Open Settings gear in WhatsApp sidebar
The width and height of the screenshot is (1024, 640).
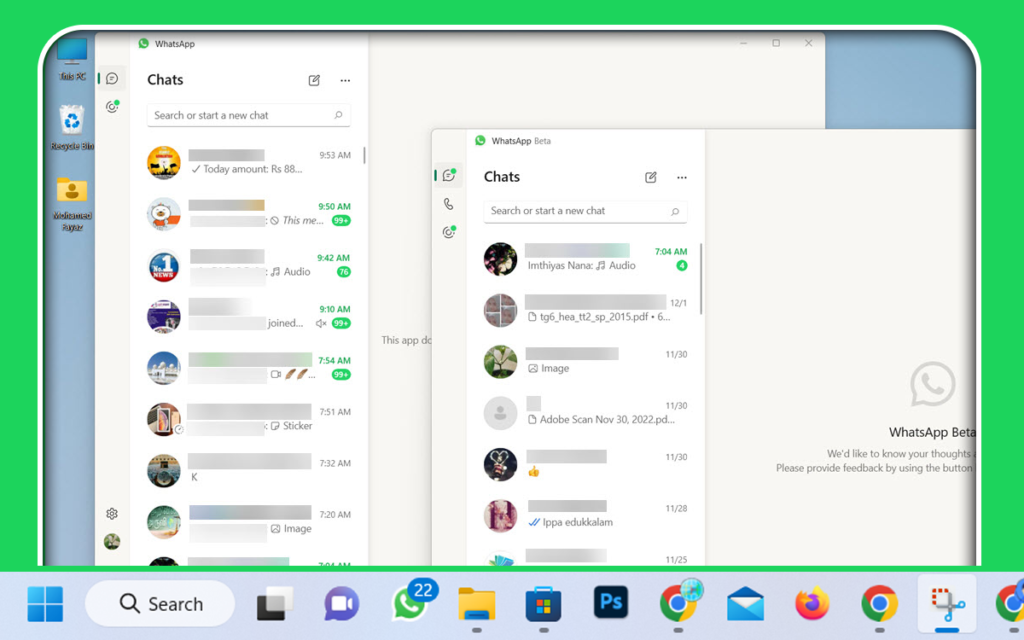click(x=112, y=514)
